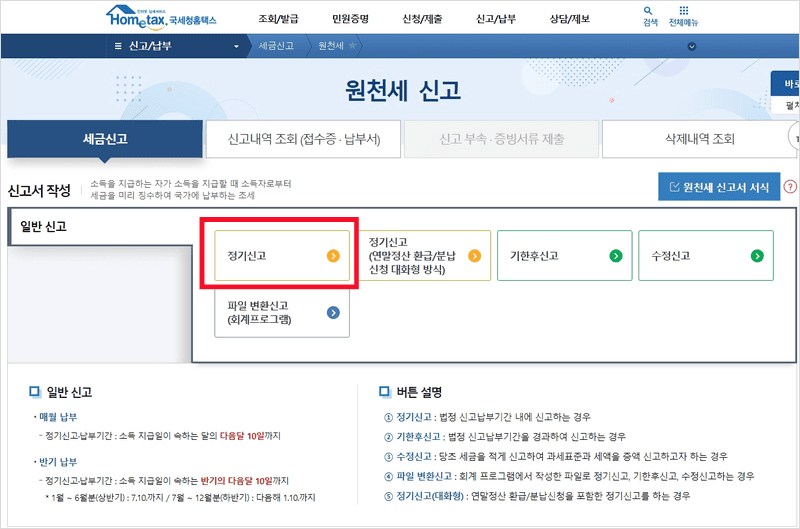Click the green arrow on 수정신고

click(x=757, y=256)
